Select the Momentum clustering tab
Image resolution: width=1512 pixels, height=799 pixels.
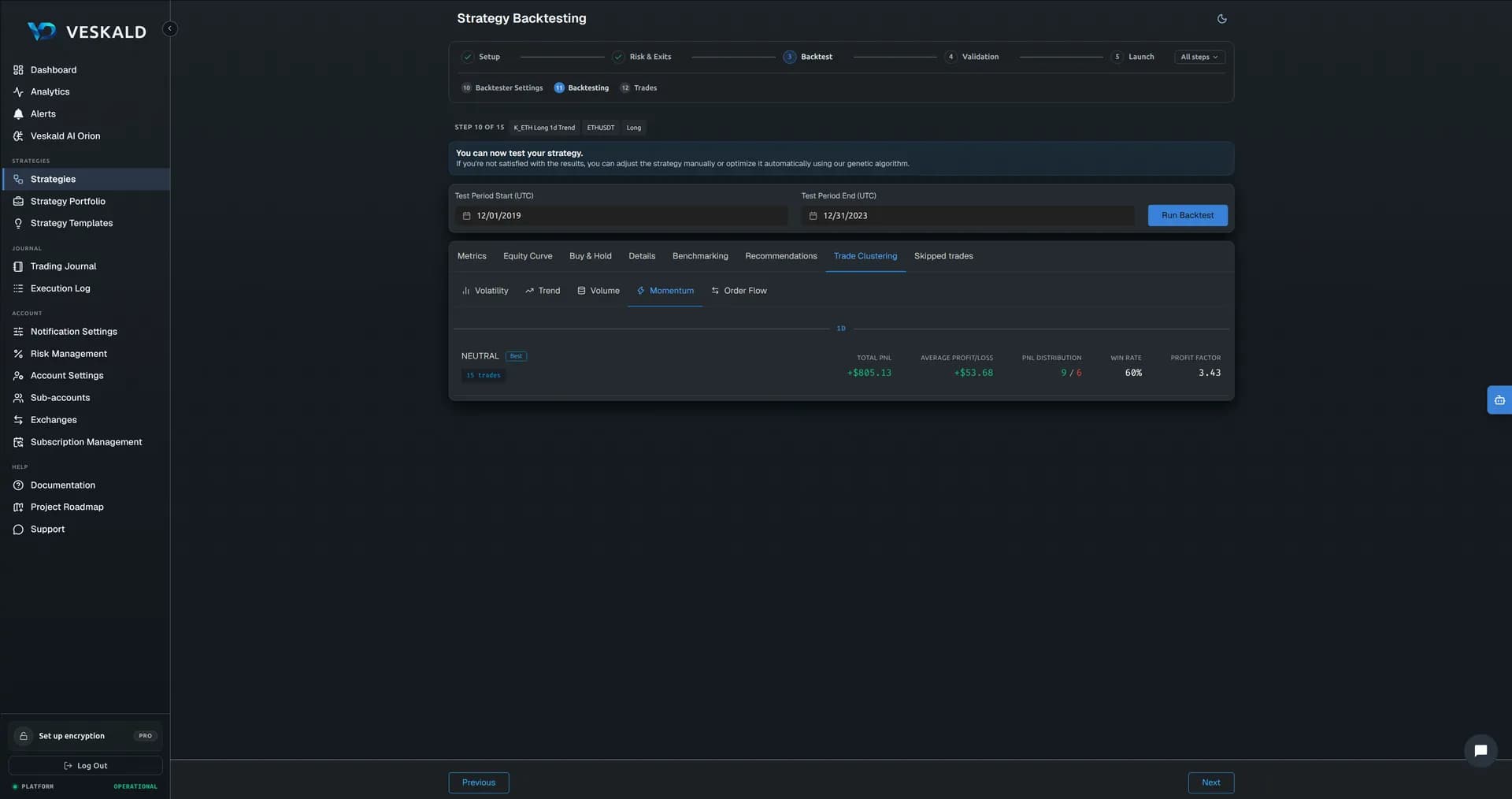point(665,291)
